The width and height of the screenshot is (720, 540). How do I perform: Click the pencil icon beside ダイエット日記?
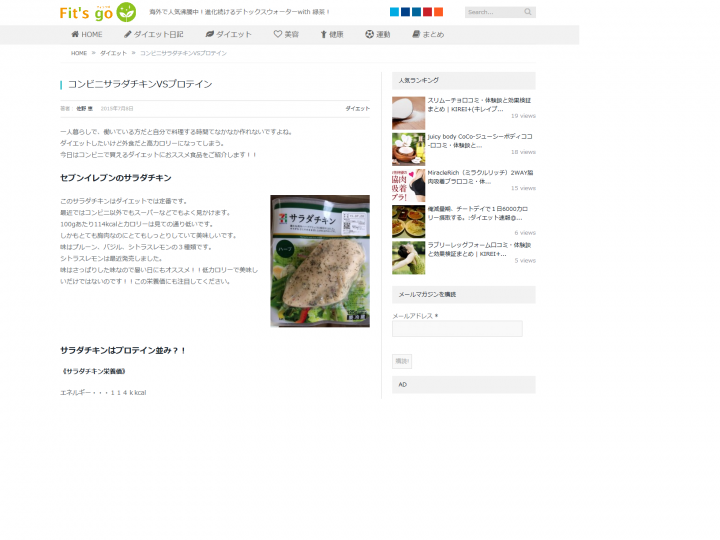coord(128,34)
